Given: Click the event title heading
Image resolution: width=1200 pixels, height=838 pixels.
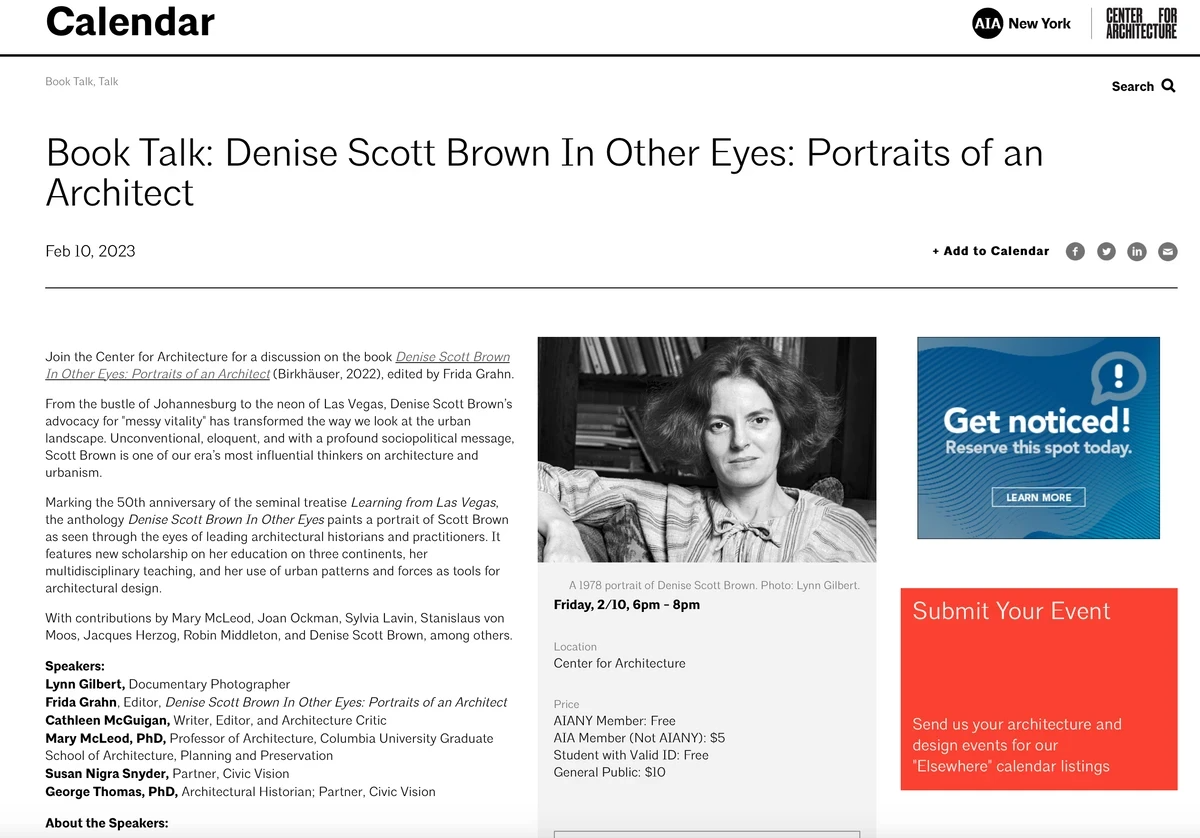Looking at the screenshot, I should click(x=545, y=172).
